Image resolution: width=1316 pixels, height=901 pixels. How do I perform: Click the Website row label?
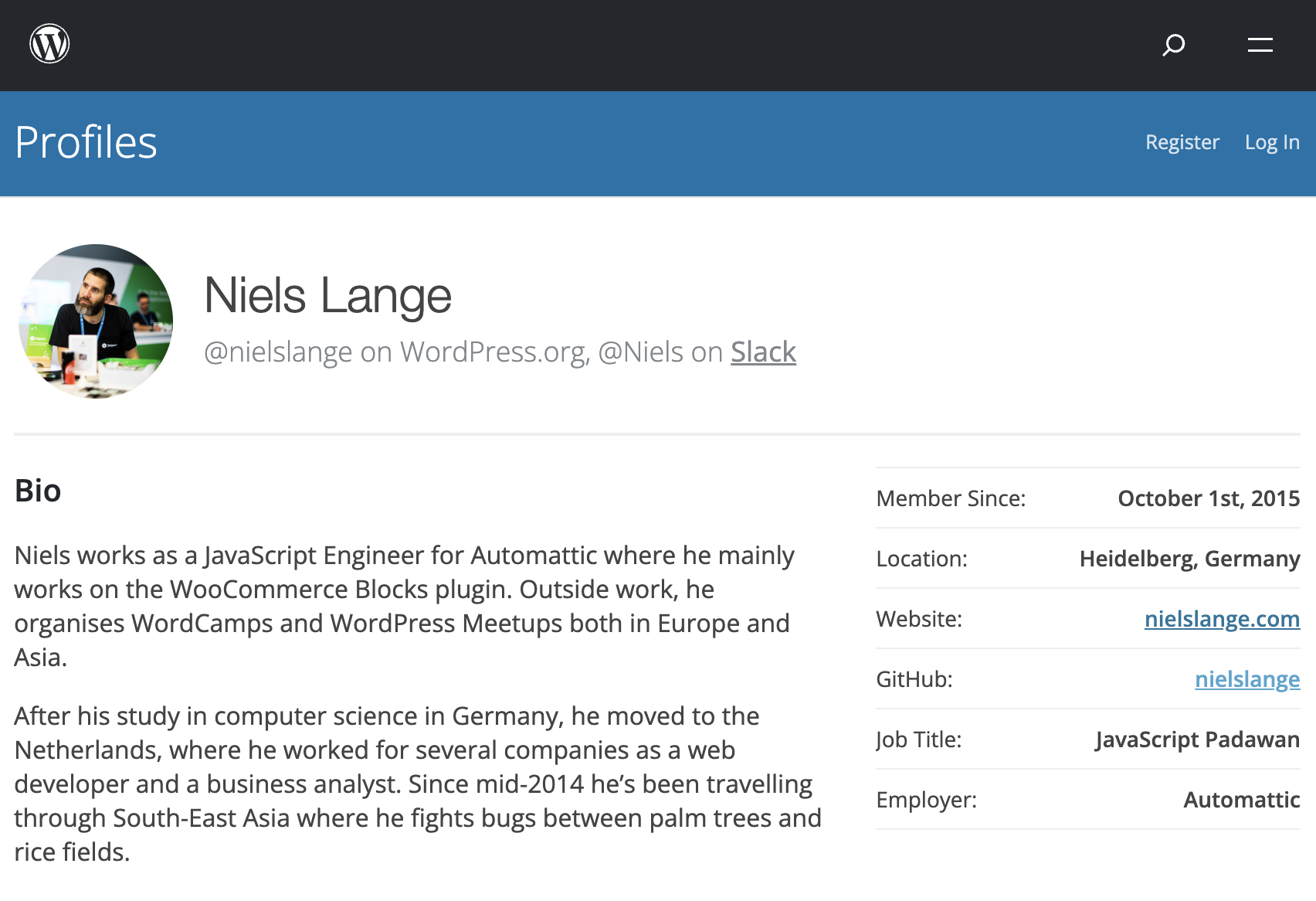click(x=918, y=619)
